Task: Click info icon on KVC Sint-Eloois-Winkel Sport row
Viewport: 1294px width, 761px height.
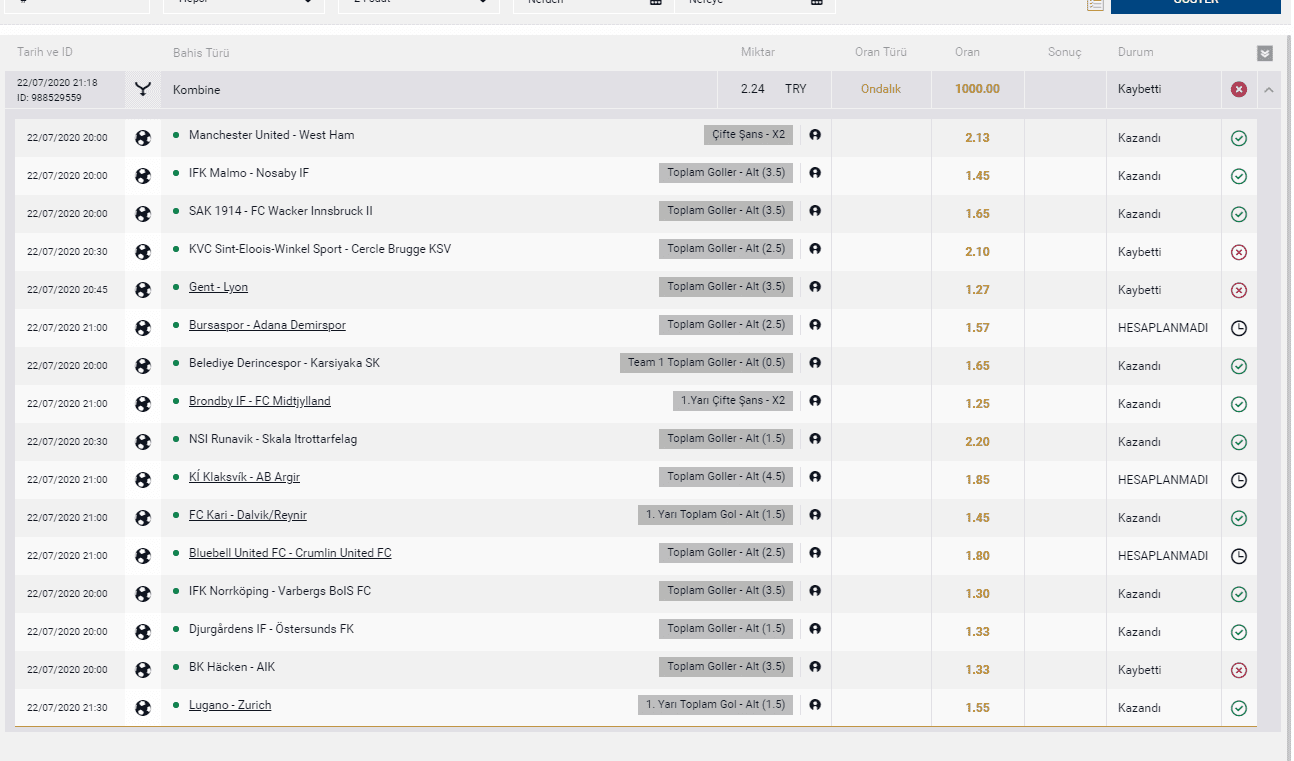Action: (x=815, y=249)
